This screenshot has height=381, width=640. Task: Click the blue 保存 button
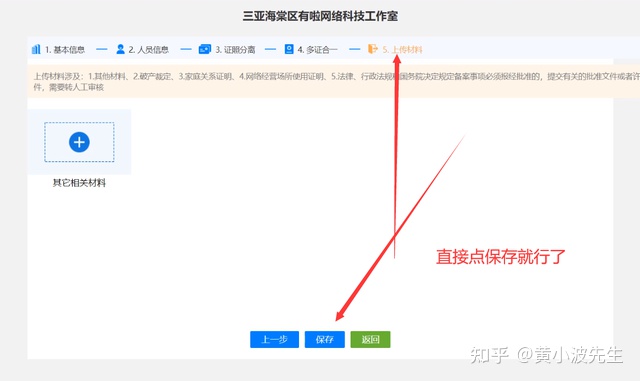click(324, 339)
